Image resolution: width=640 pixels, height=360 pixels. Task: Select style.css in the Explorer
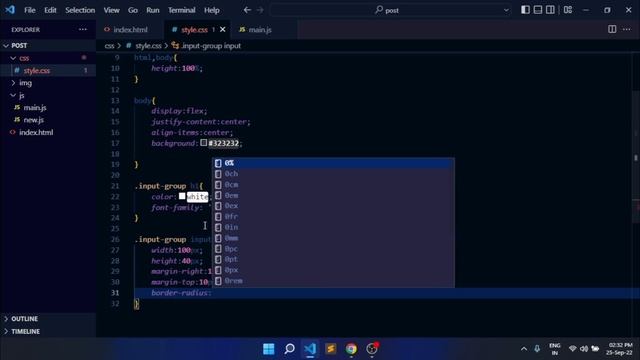48,71
